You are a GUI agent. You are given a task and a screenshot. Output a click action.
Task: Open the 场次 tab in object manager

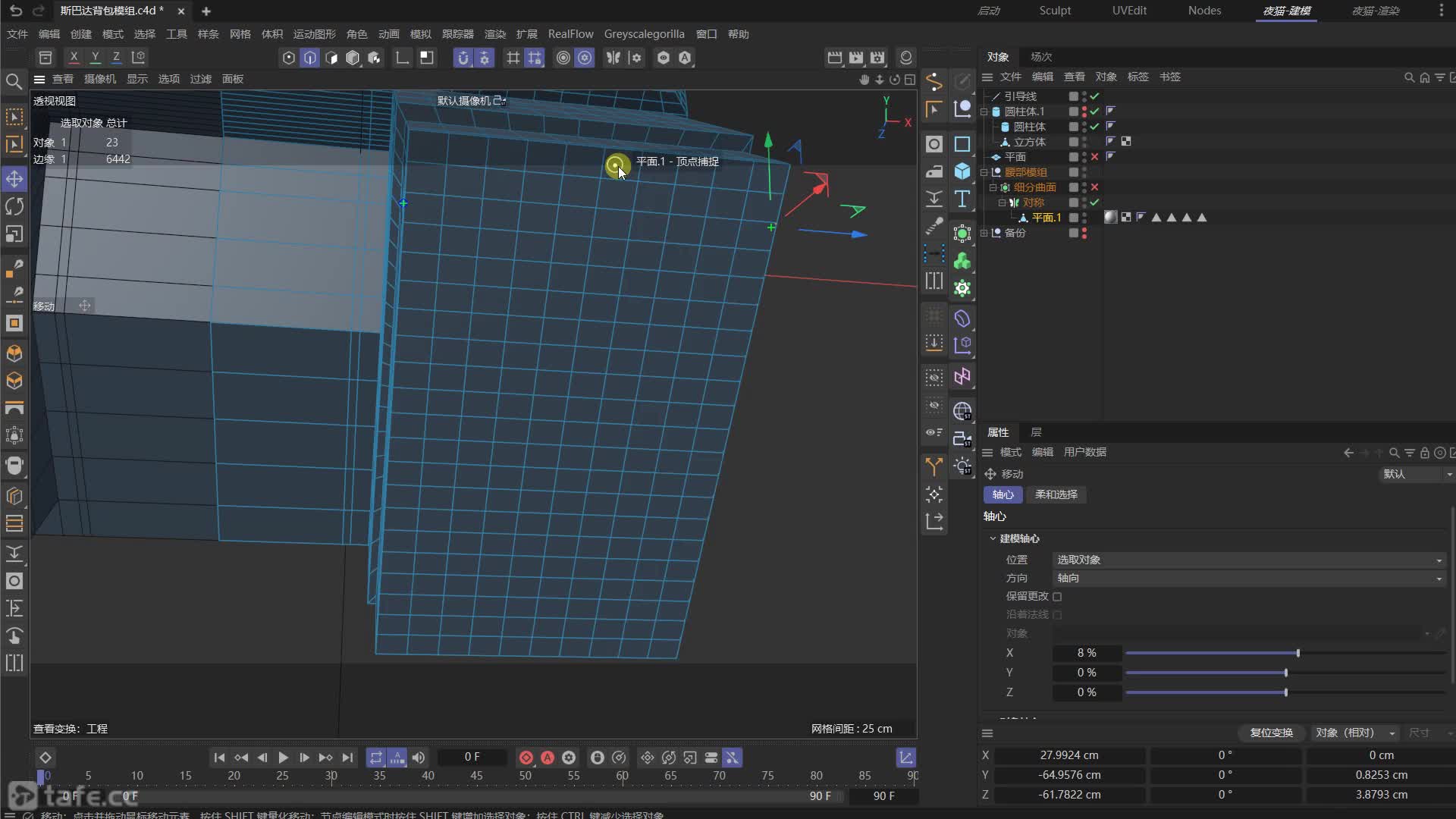1041,57
